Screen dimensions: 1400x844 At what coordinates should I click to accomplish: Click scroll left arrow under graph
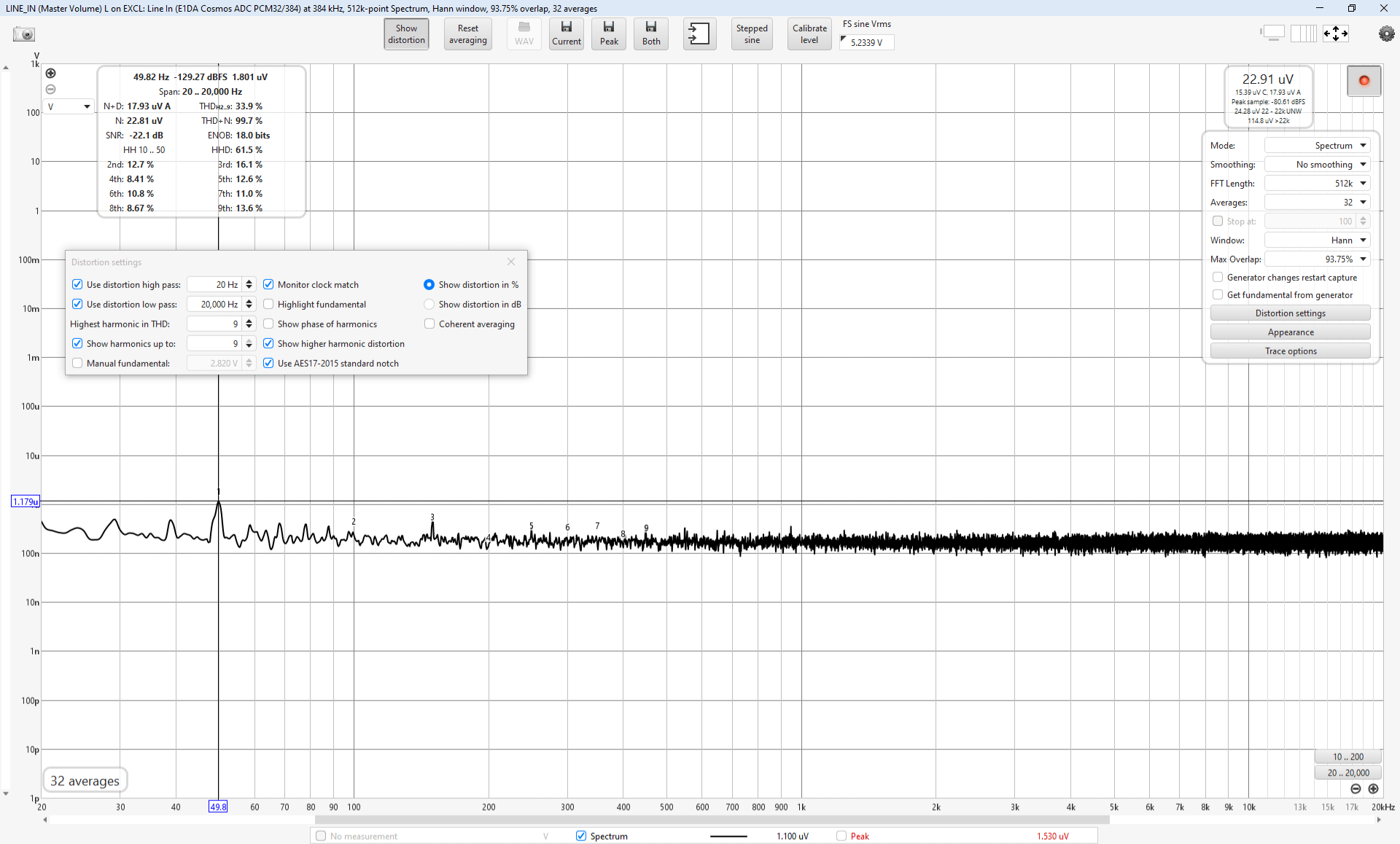pyautogui.click(x=45, y=820)
